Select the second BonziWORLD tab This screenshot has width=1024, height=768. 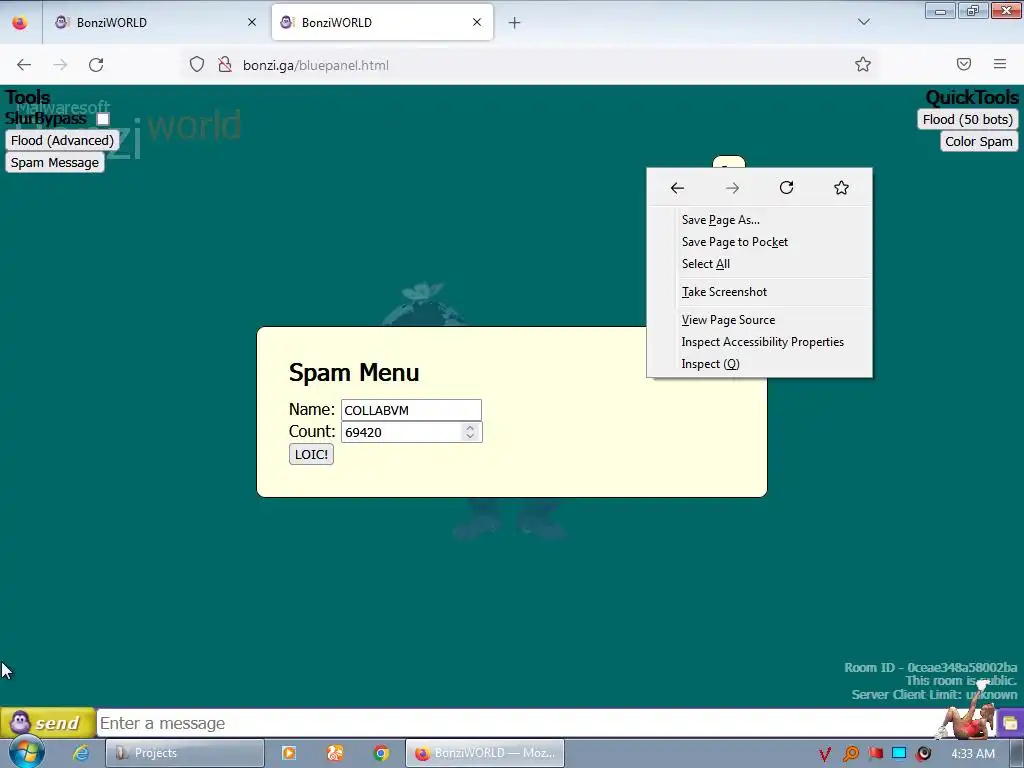coord(382,23)
